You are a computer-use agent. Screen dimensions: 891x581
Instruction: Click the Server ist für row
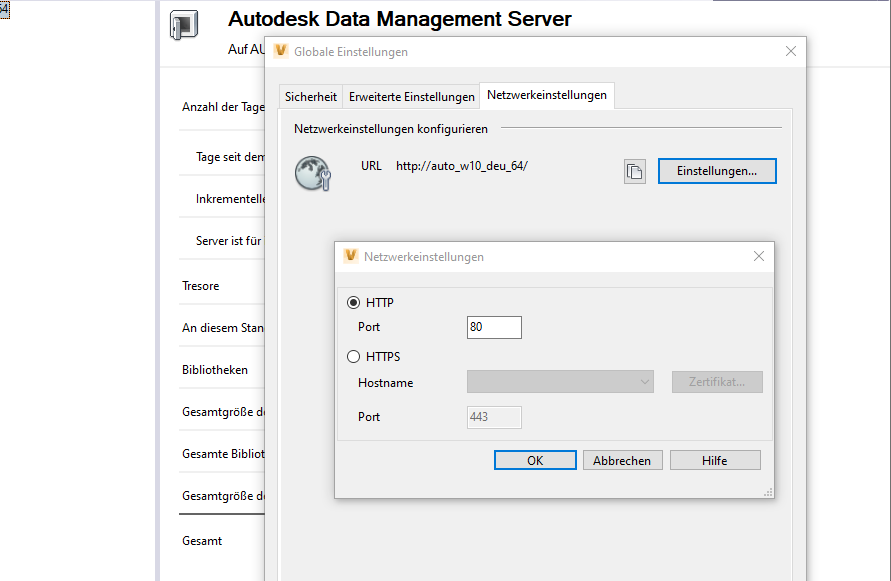click(223, 241)
